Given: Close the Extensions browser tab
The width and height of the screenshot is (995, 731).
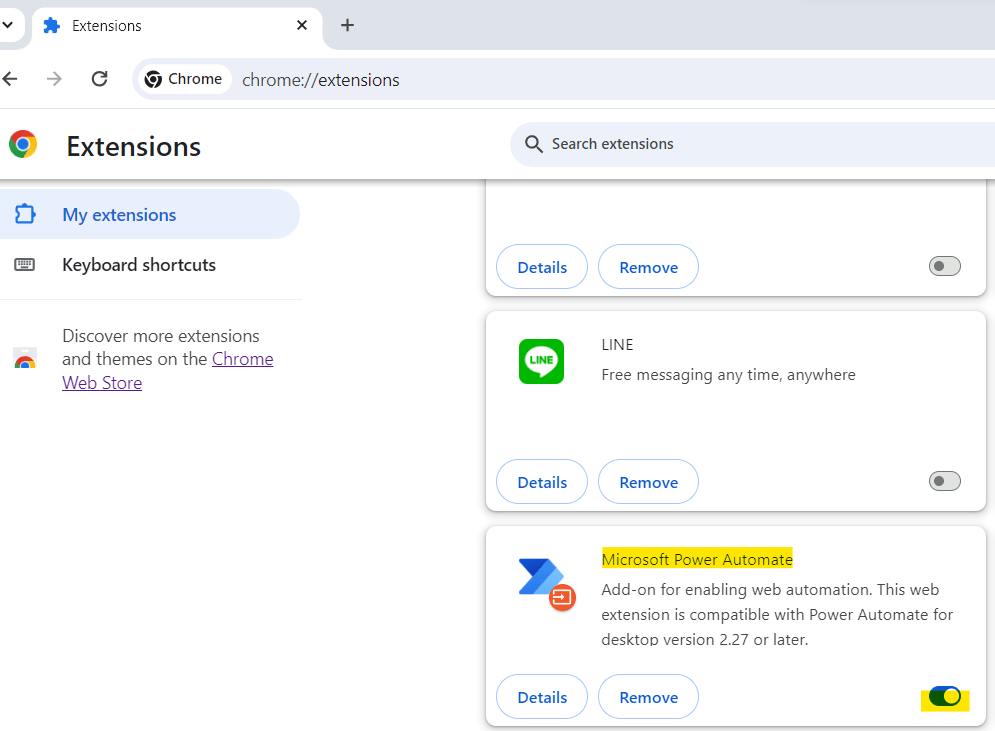Looking at the screenshot, I should pyautogui.click(x=302, y=25).
